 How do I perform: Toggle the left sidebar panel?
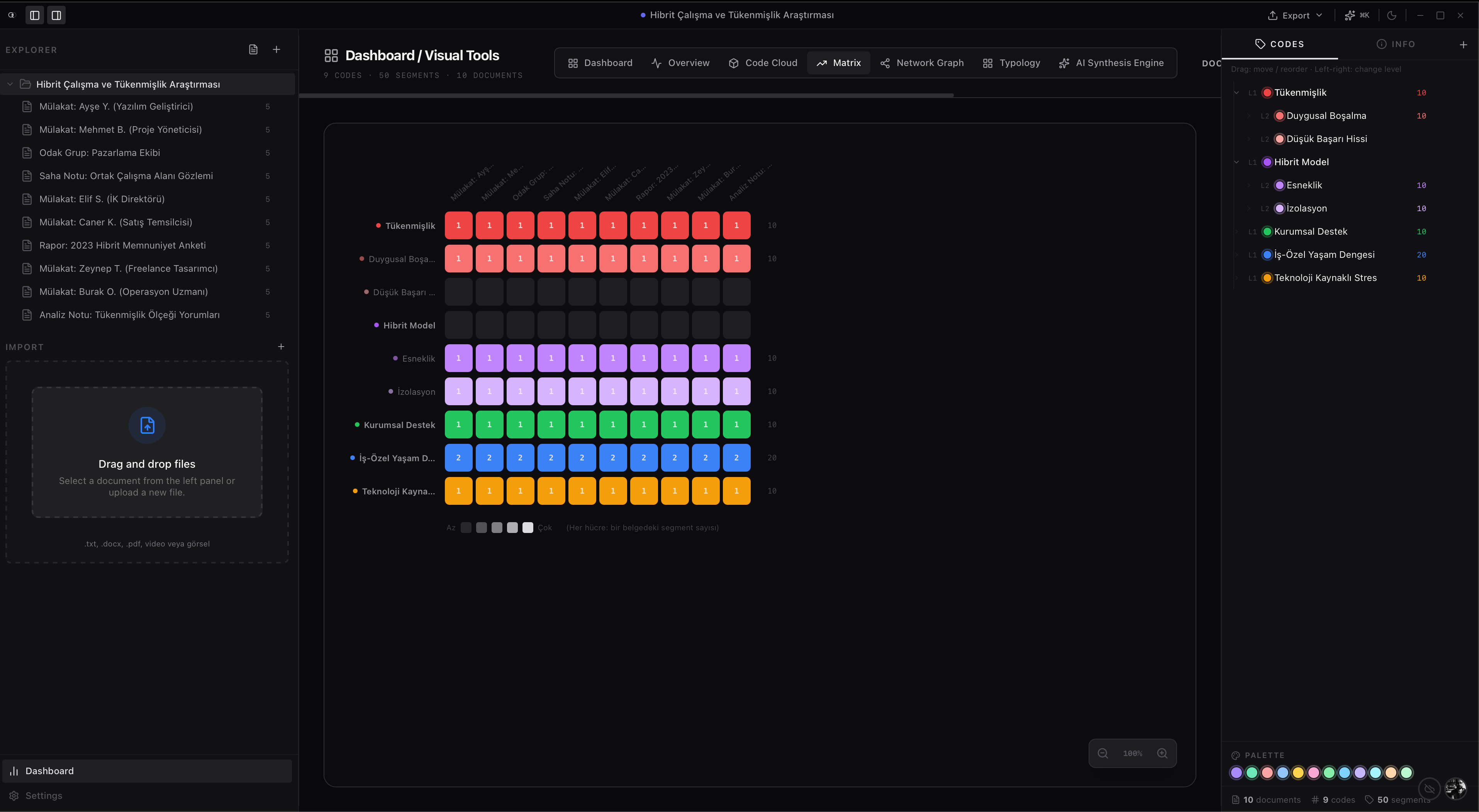(34, 15)
